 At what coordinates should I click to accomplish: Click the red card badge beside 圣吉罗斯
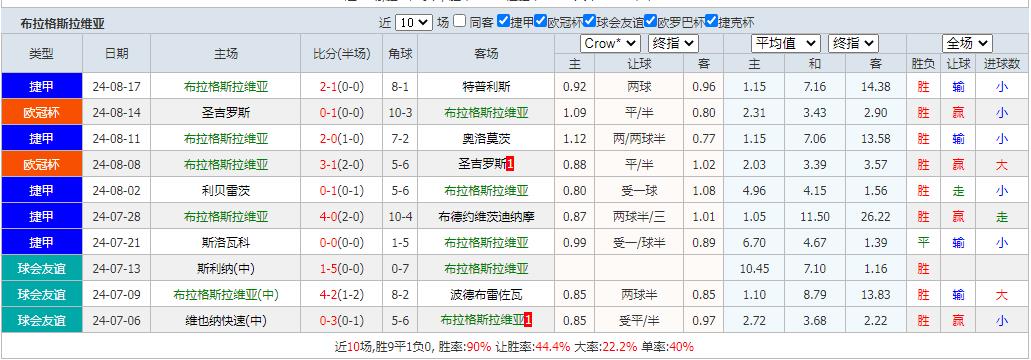tap(510, 164)
